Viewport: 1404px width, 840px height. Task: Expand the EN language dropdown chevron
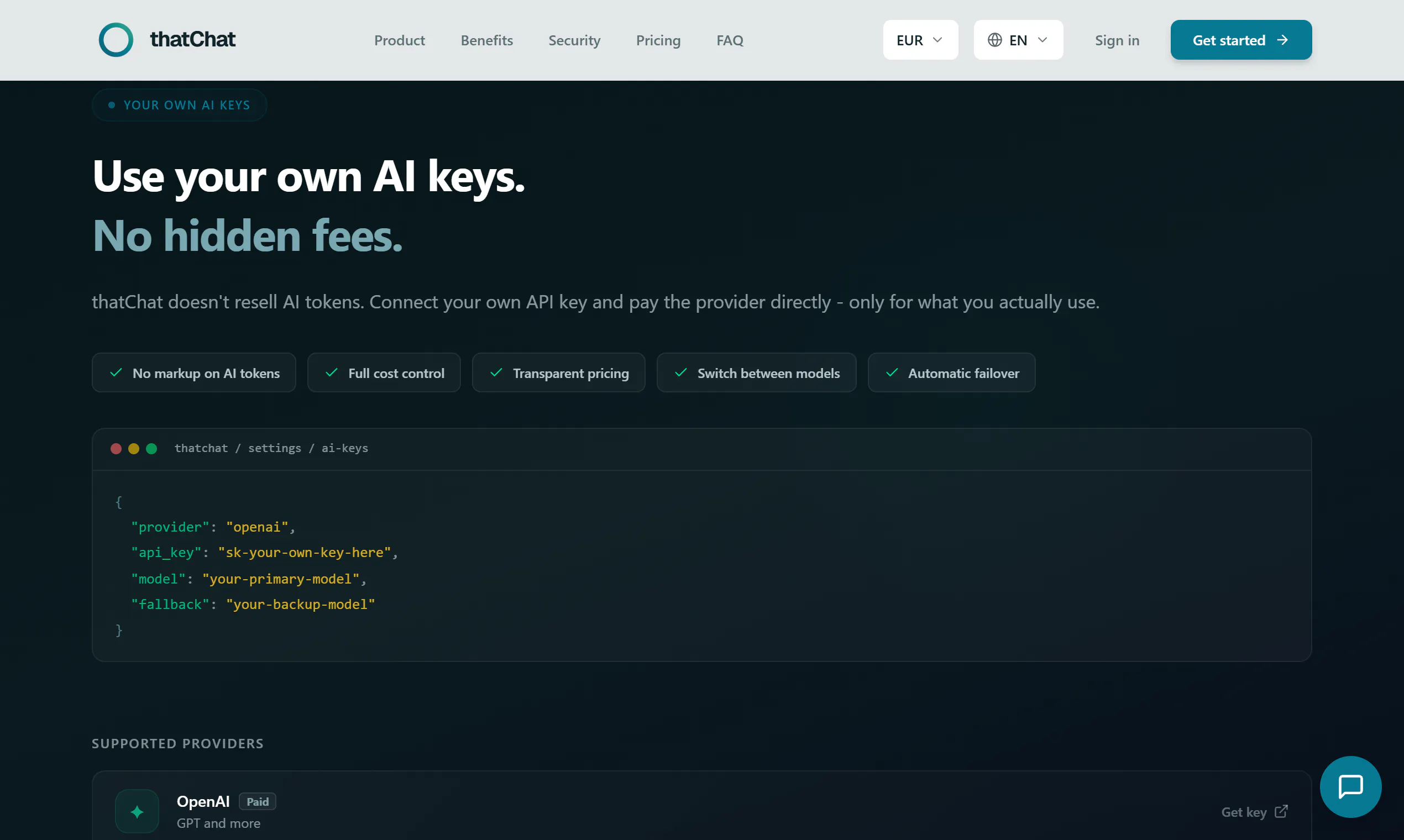click(1043, 40)
